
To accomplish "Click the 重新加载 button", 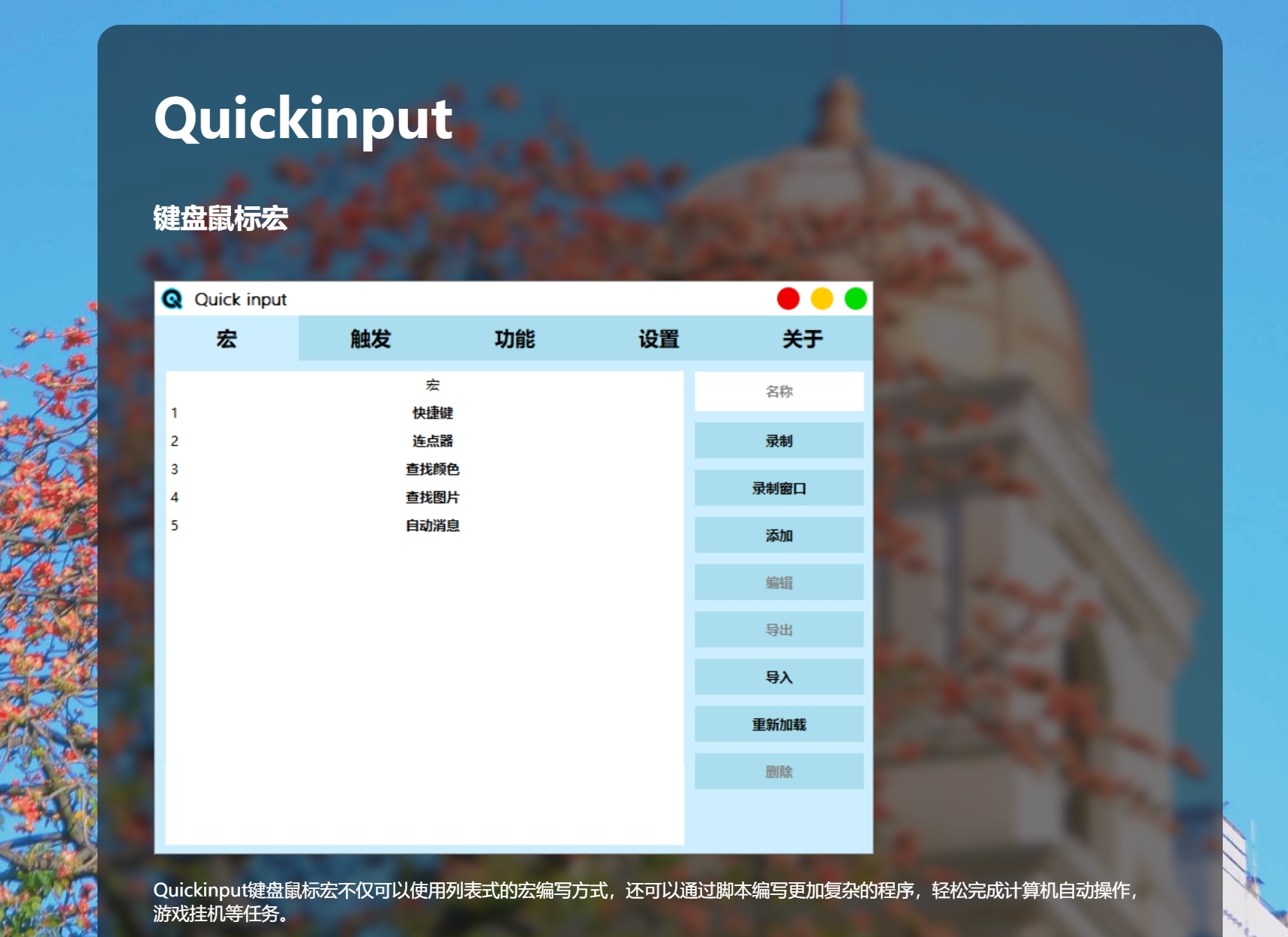I will [x=779, y=724].
